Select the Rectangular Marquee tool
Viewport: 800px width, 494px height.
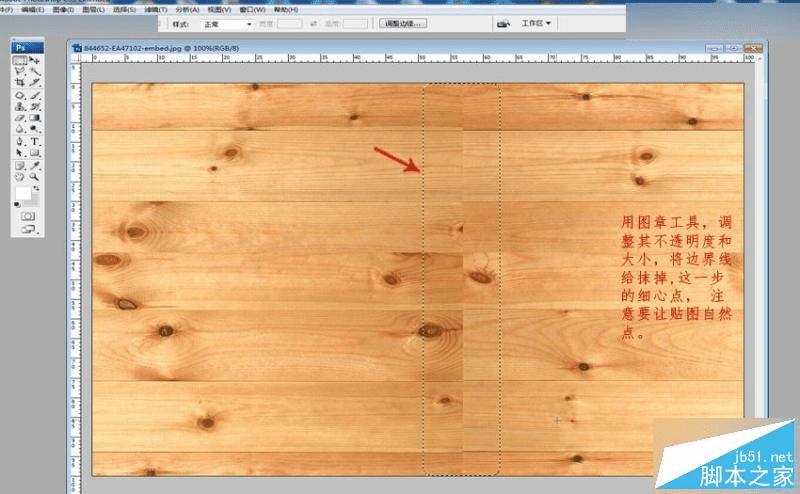(x=20, y=60)
